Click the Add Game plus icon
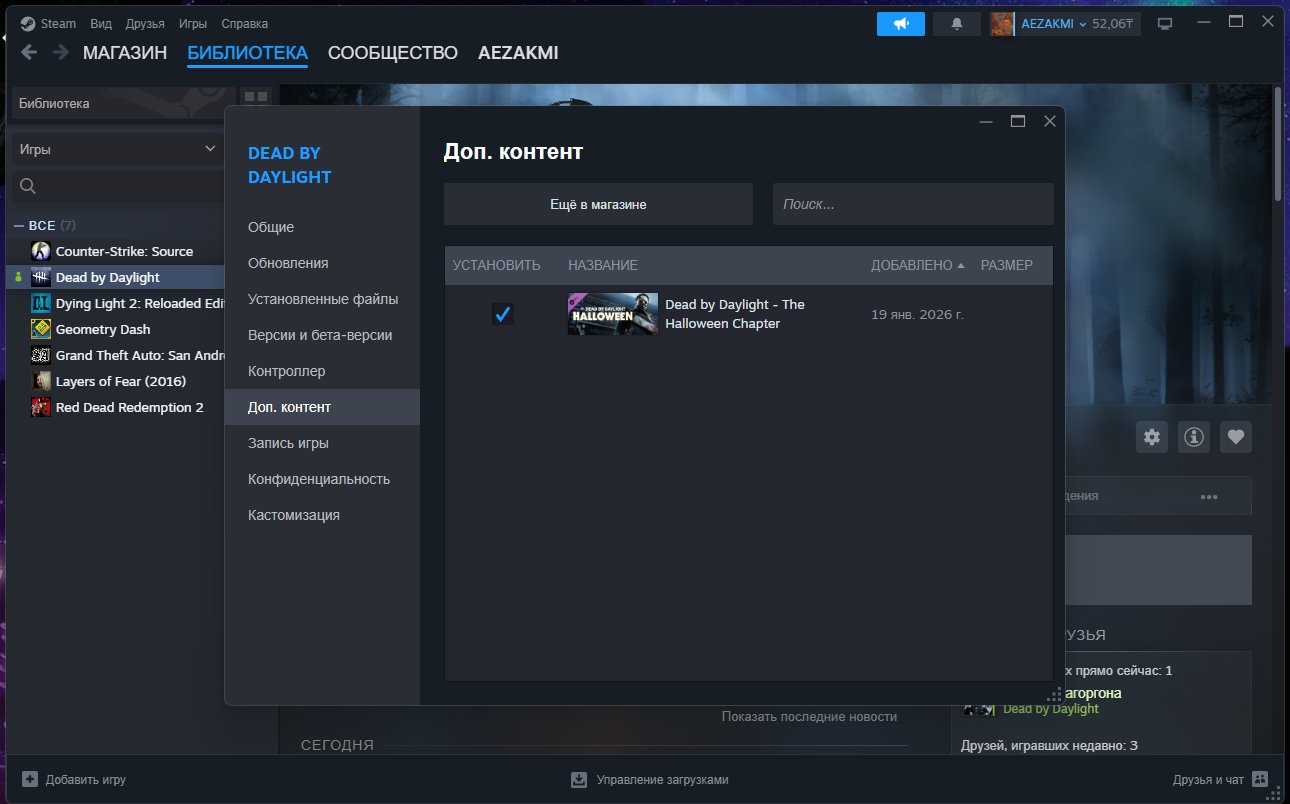Image resolution: width=1290 pixels, height=804 pixels. click(x=30, y=779)
